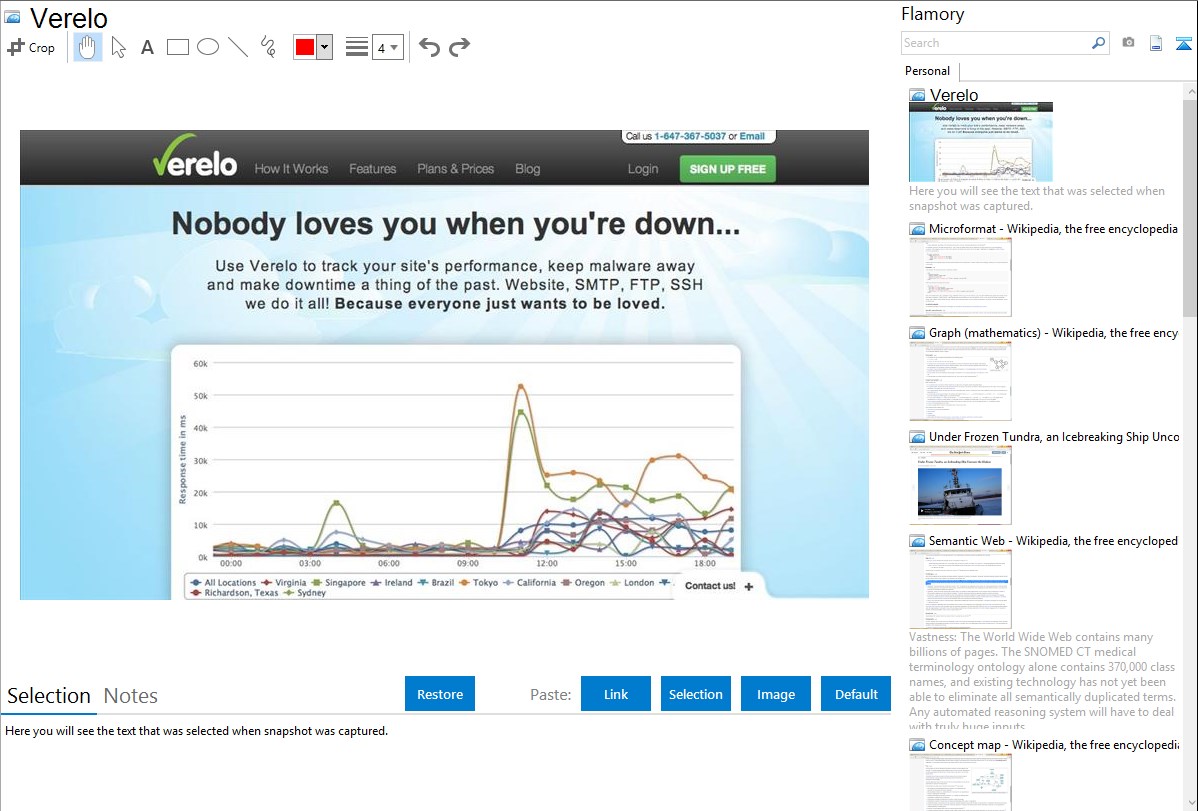
Task: Open the Verelo snapshot thumbnail in sidebar
Action: click(x=981, y=142)
